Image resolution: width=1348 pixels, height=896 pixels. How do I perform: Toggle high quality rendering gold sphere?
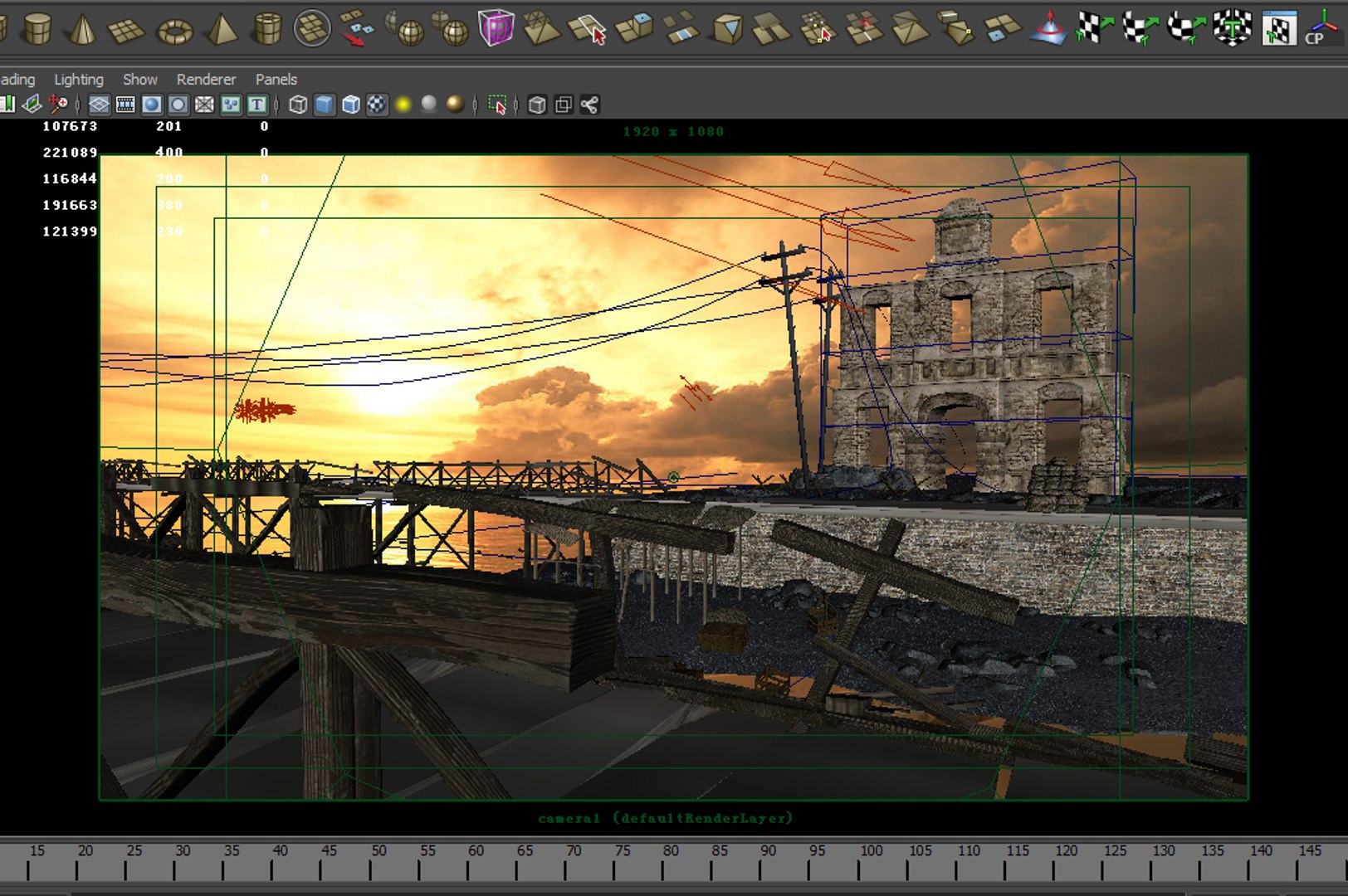[455, 104]
